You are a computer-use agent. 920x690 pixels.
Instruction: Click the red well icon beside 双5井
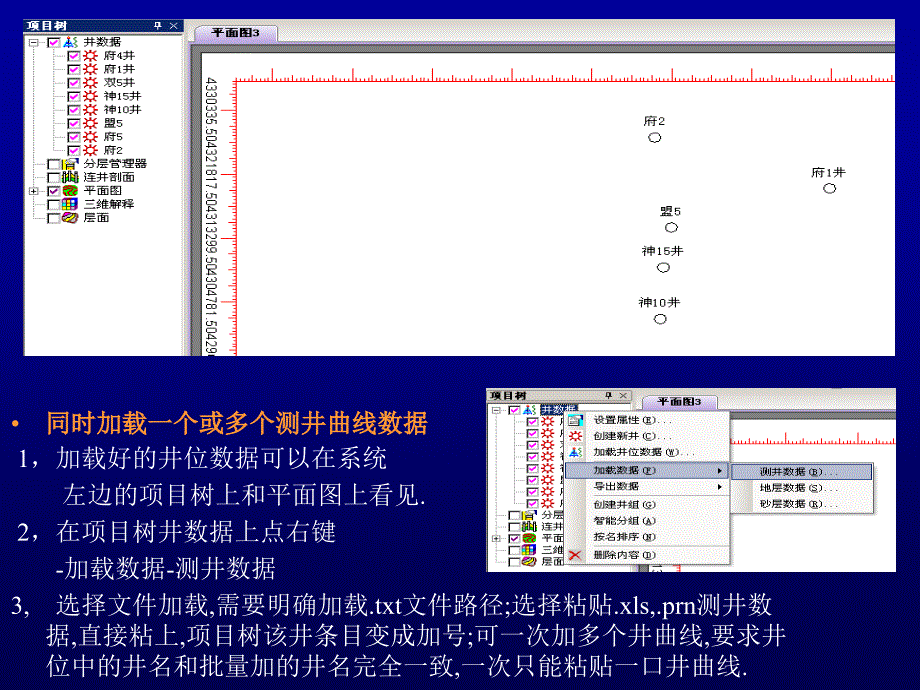click(90, 83)
